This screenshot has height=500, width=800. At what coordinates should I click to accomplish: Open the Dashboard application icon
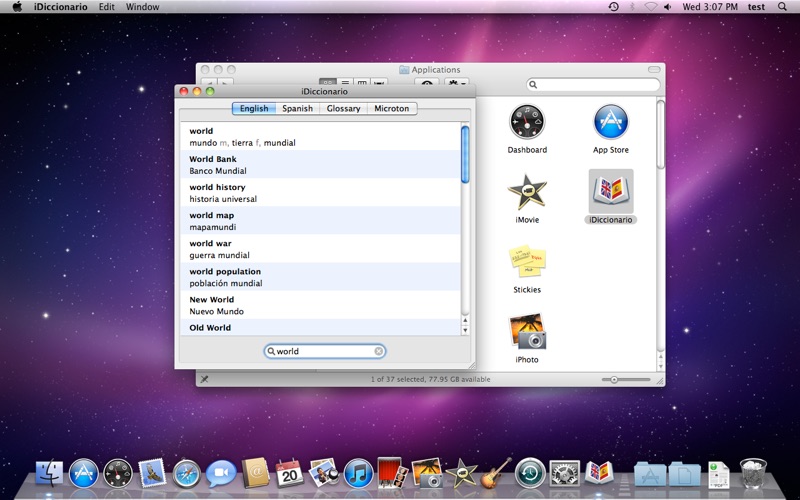527,122
